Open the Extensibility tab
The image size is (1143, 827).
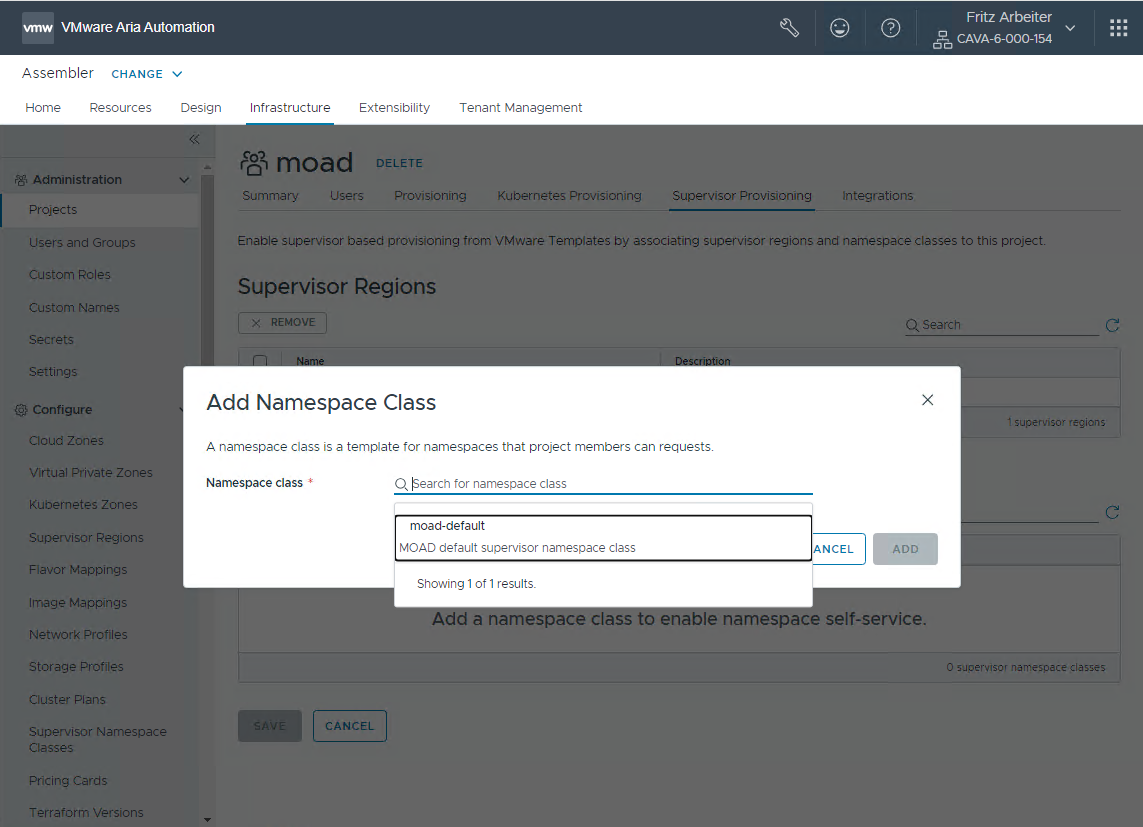(x=394, y=108)
